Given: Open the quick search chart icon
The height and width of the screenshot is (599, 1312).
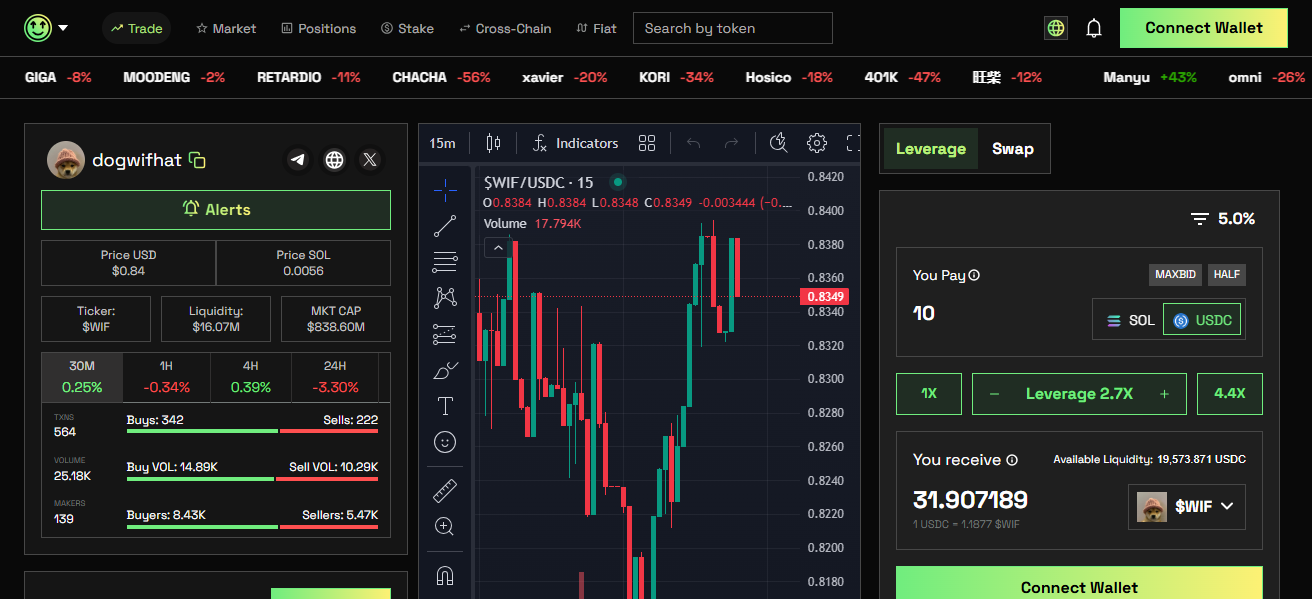Looking at the screenshot, I should click(x=779, y=143).
